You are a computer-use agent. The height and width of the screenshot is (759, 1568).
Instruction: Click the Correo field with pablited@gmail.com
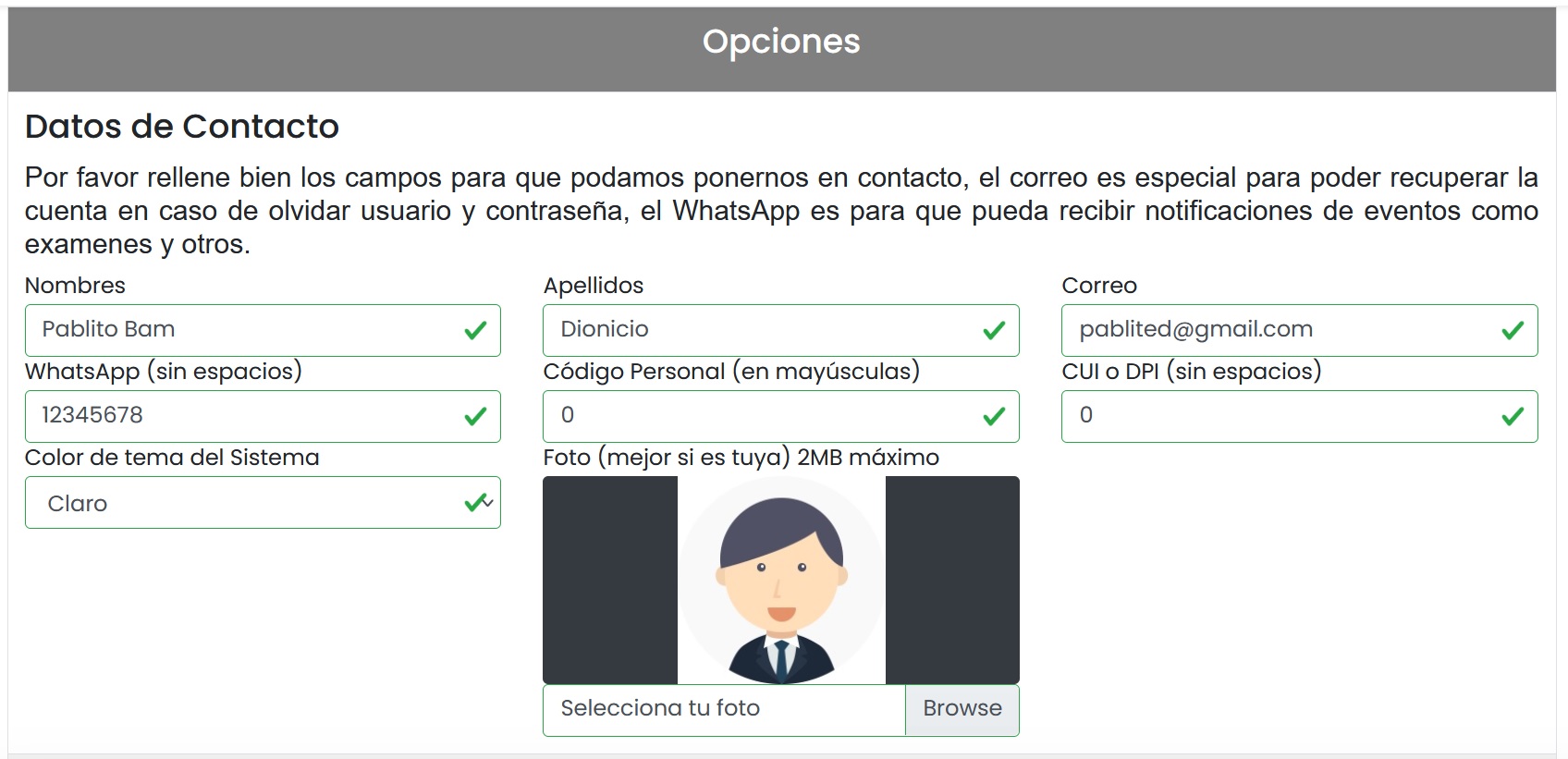pyautogui.click(x=1300, y=330)
